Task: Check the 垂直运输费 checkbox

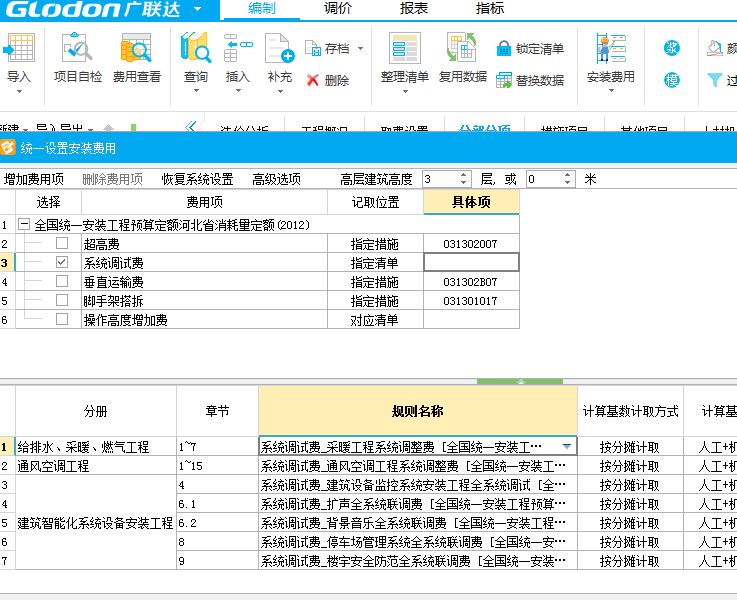Action: coord(62,281)
